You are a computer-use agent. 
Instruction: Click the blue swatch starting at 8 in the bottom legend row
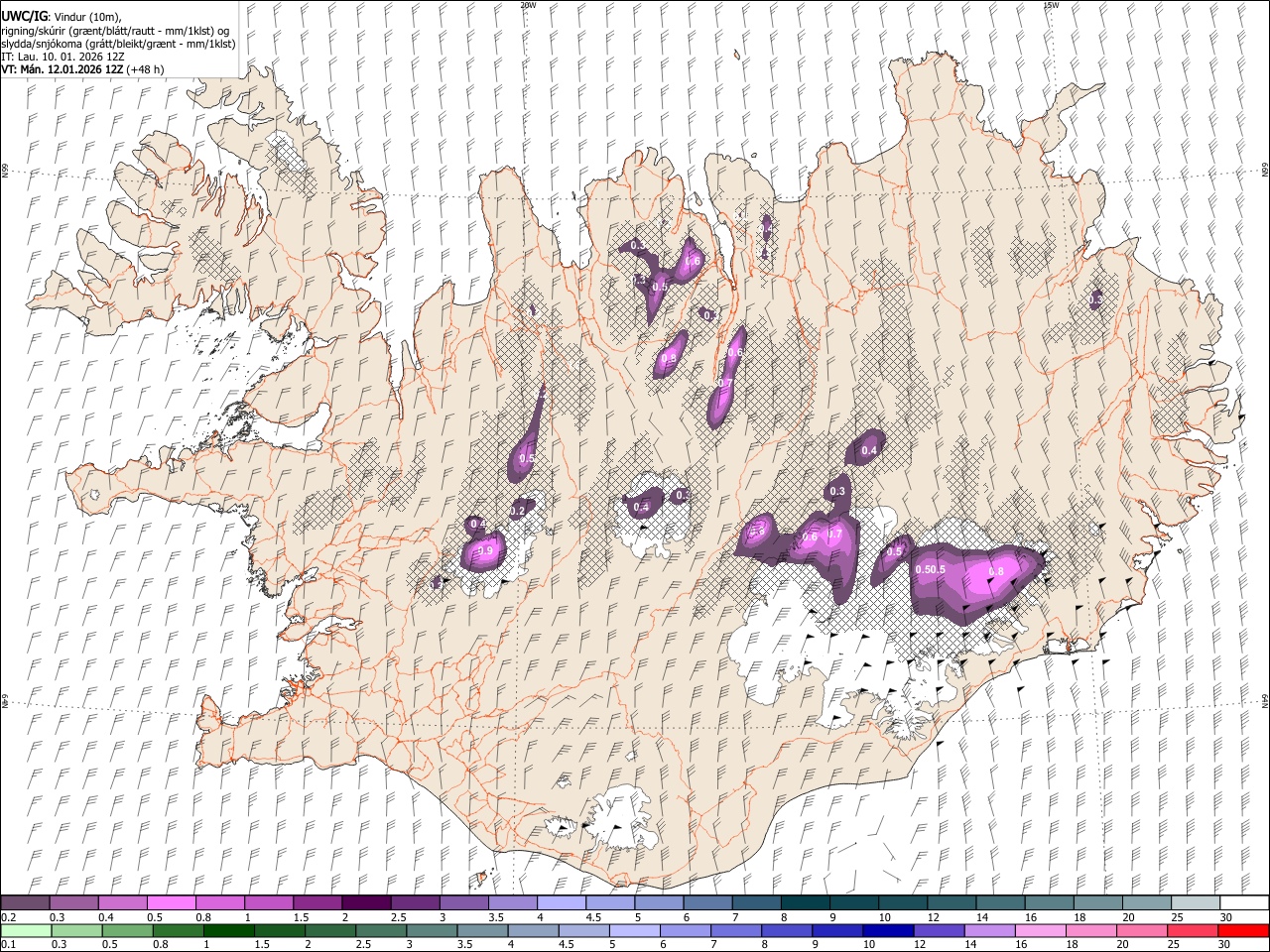tap(787, 930)
